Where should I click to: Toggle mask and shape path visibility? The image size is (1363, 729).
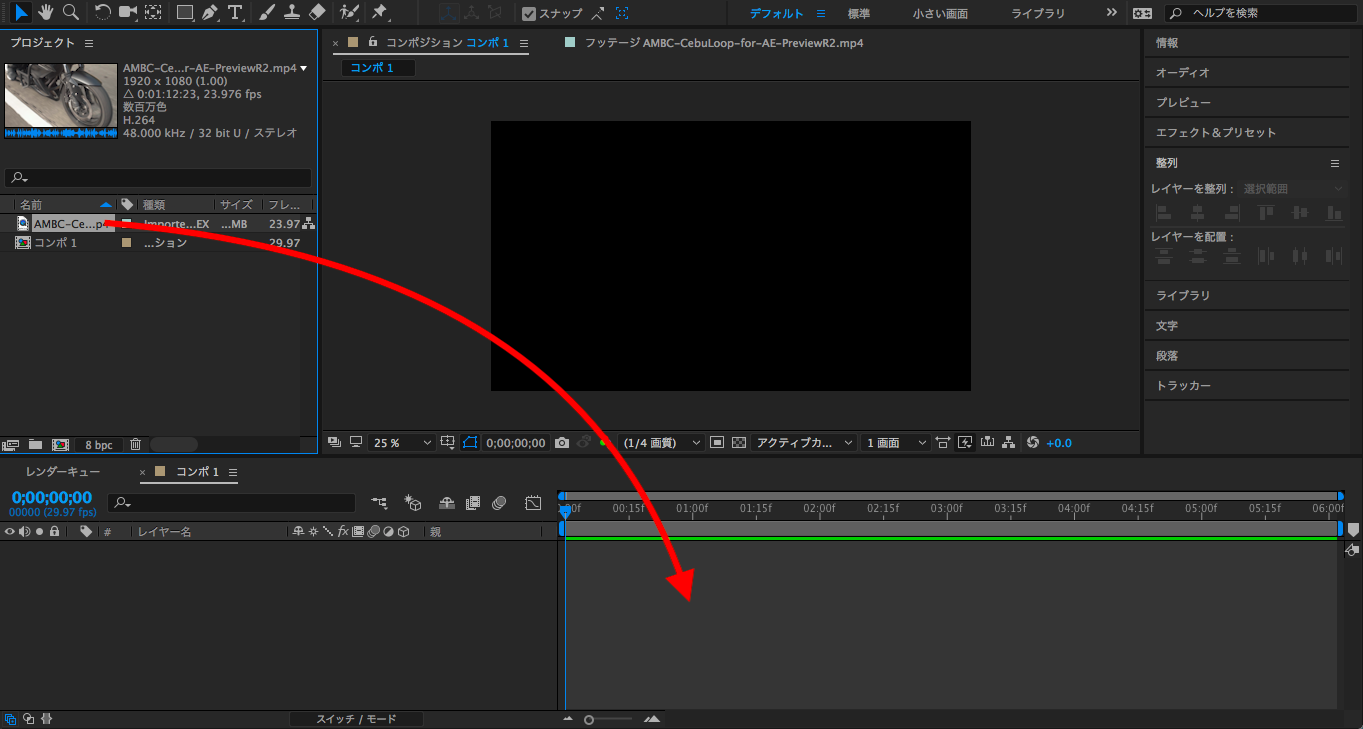click(470, 442)
